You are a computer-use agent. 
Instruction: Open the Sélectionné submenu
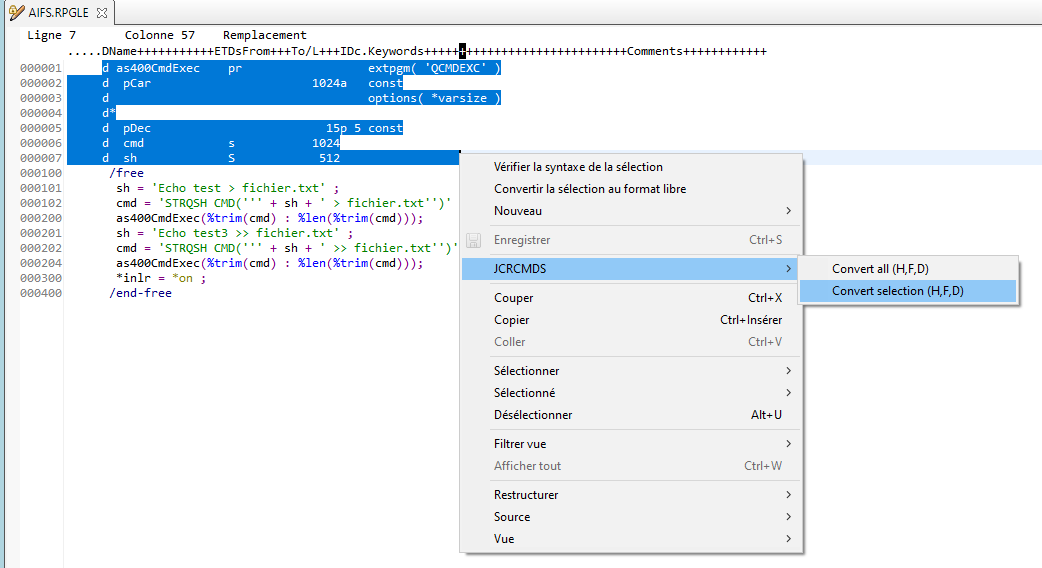[x=631, y=393]
